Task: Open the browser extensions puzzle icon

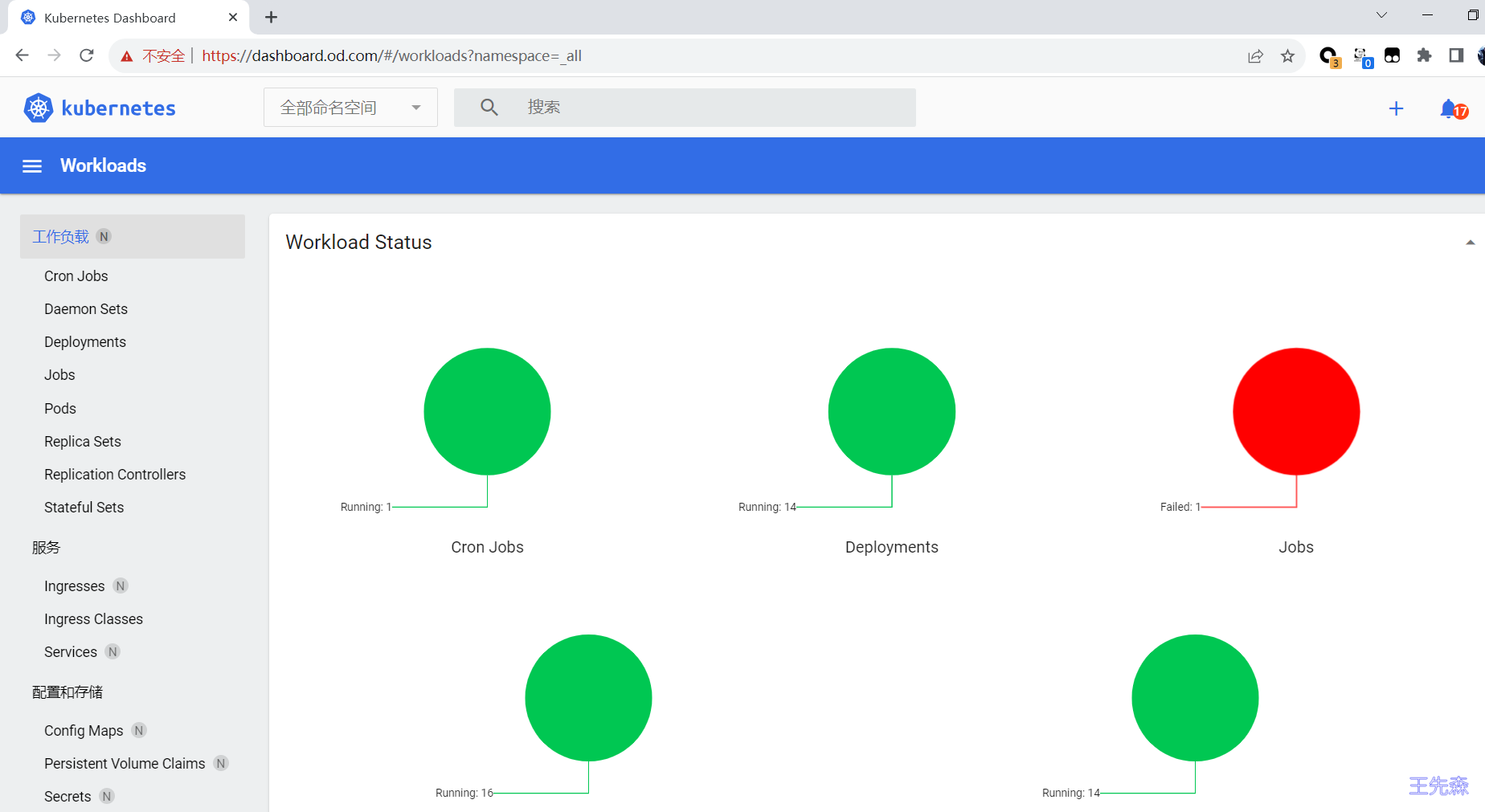Action: pyautogui.click(x=1424, y=55)
